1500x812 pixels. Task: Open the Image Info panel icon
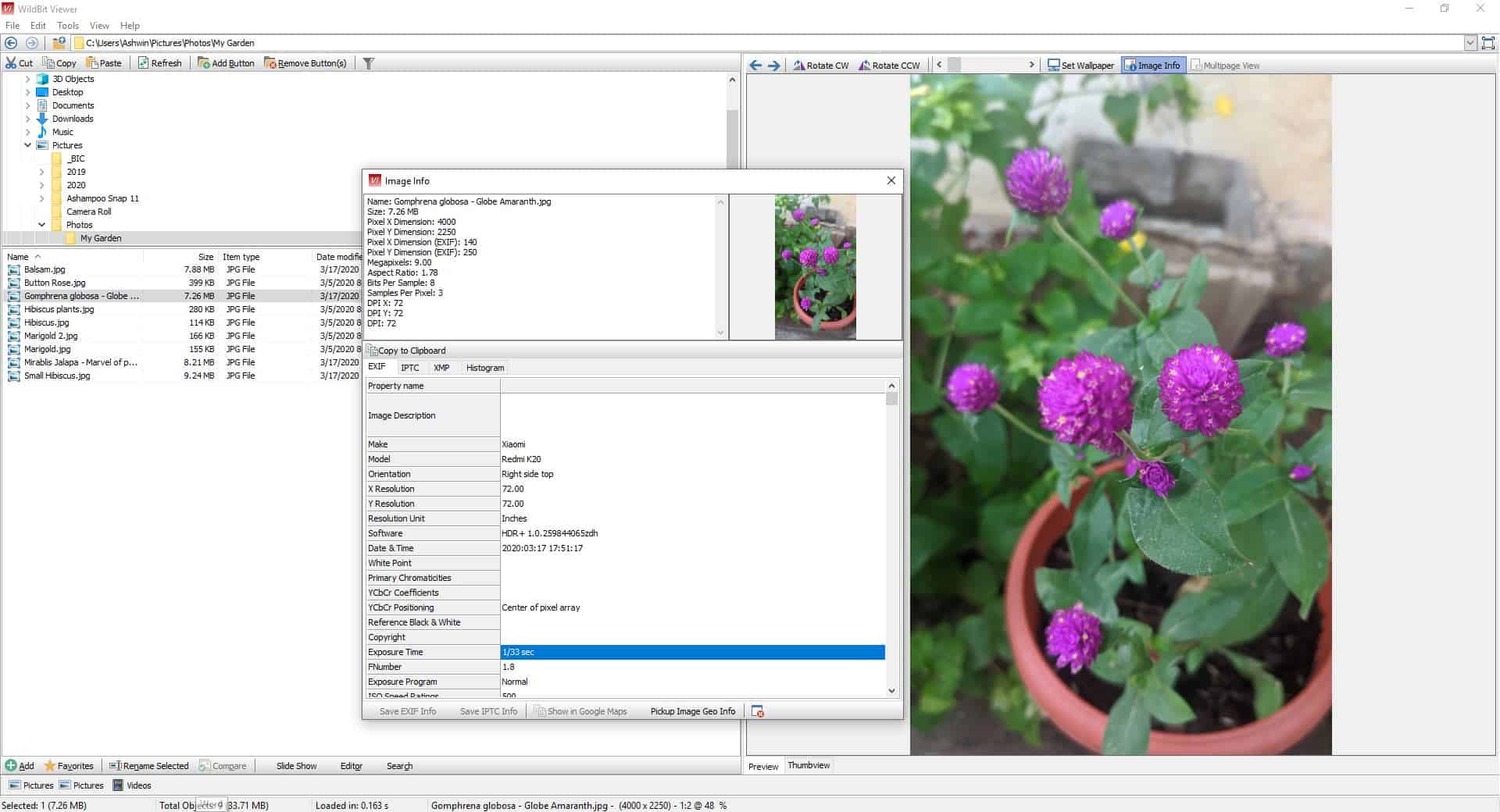coord(1131,65)
